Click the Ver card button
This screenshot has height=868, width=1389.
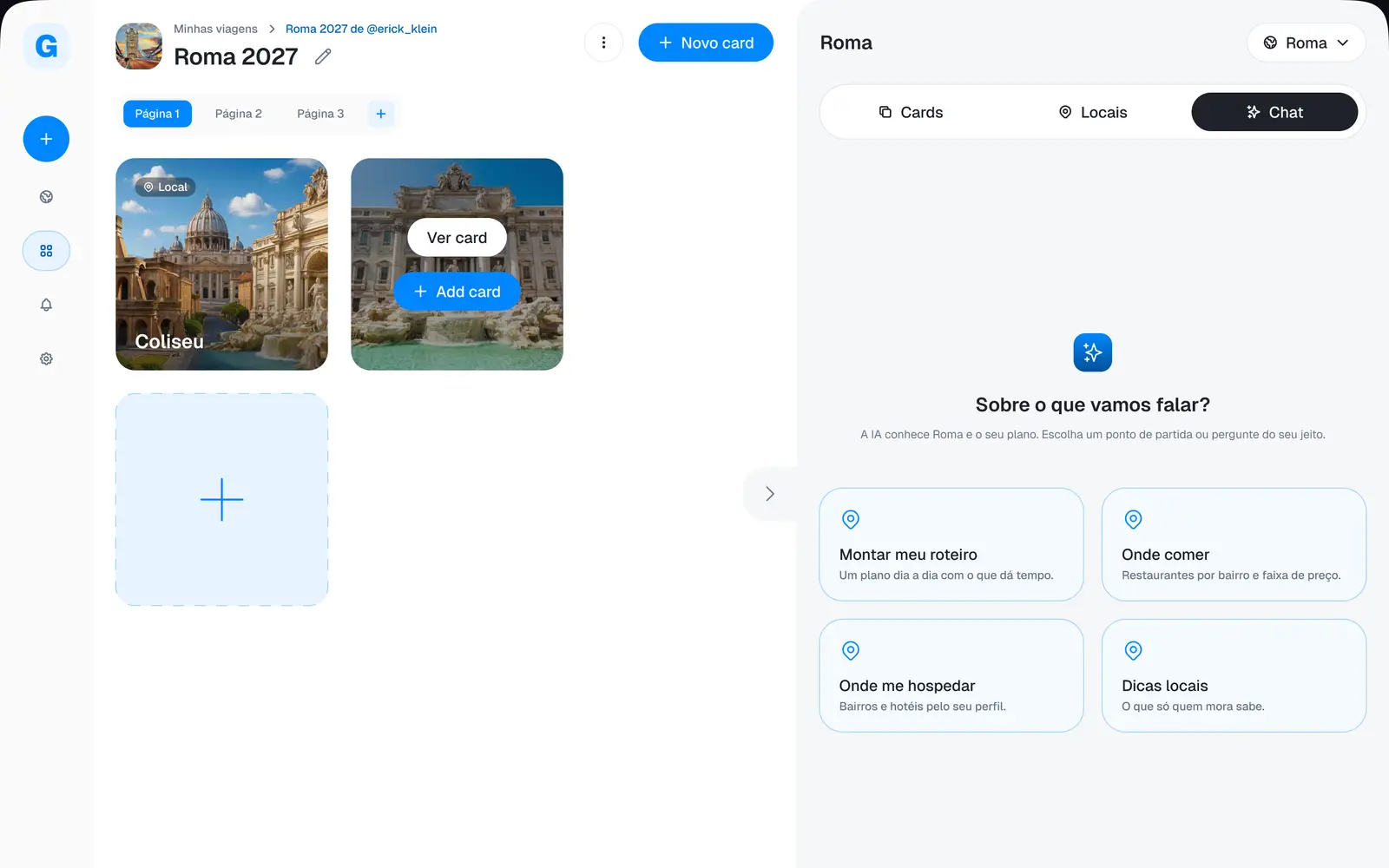457,237
